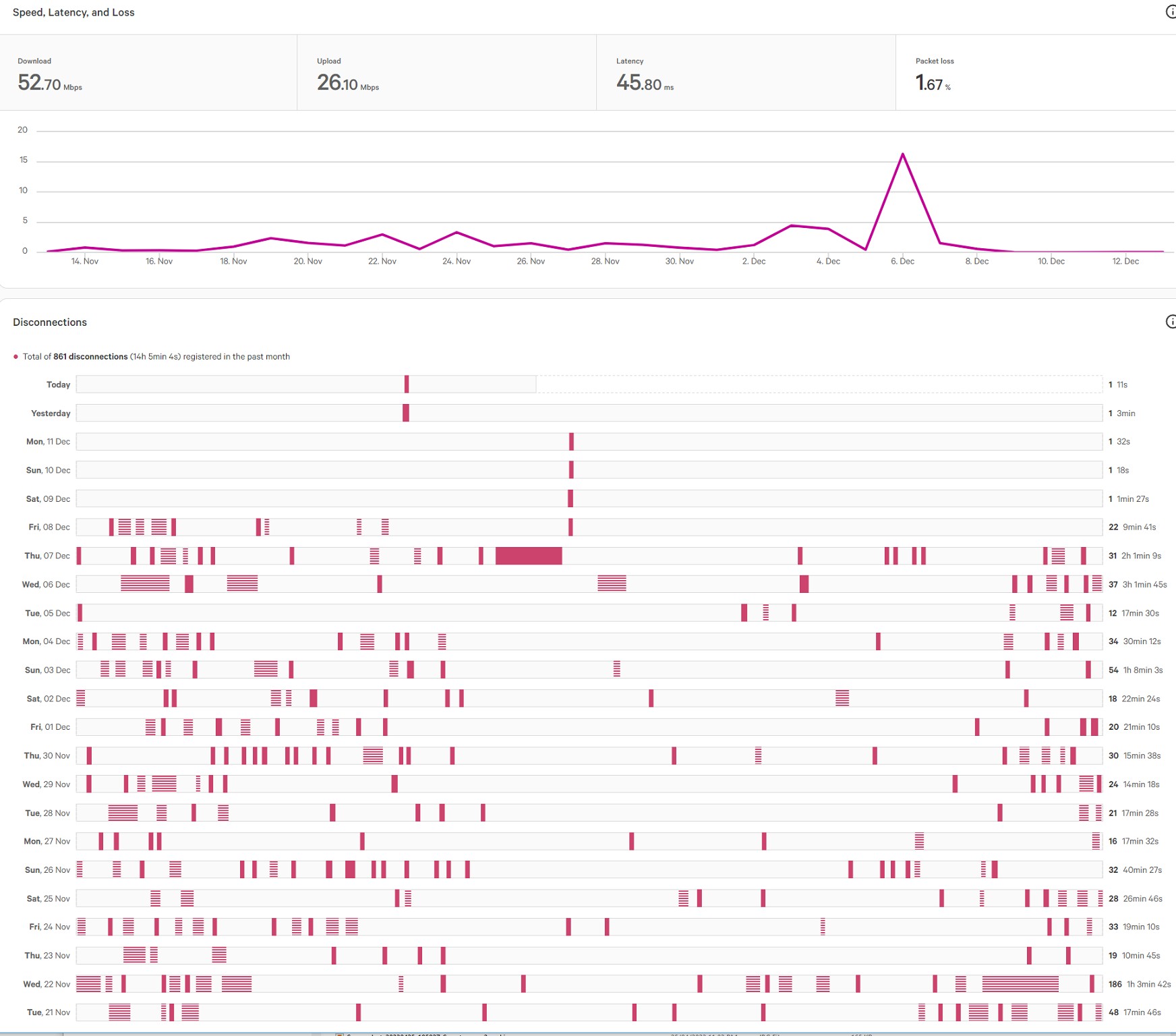This screenshot has width=1176, height=1036.
Task: Click the Thu, 23 Nov row label
Action: coord(47,955)
